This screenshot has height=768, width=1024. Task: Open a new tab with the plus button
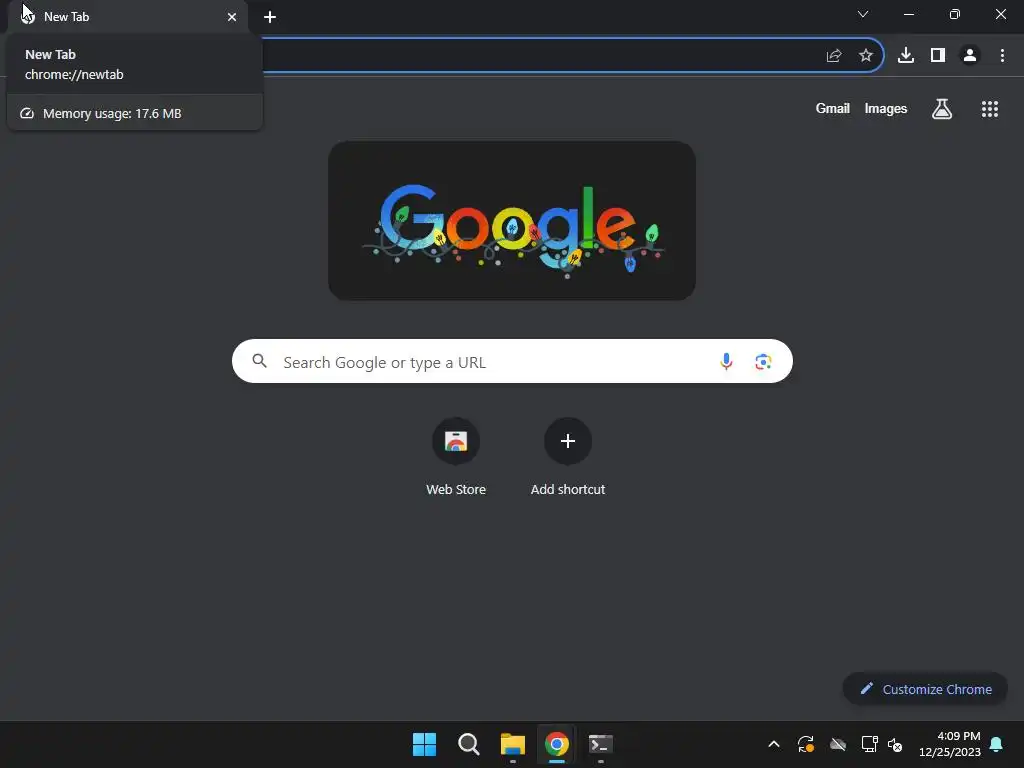270,17
